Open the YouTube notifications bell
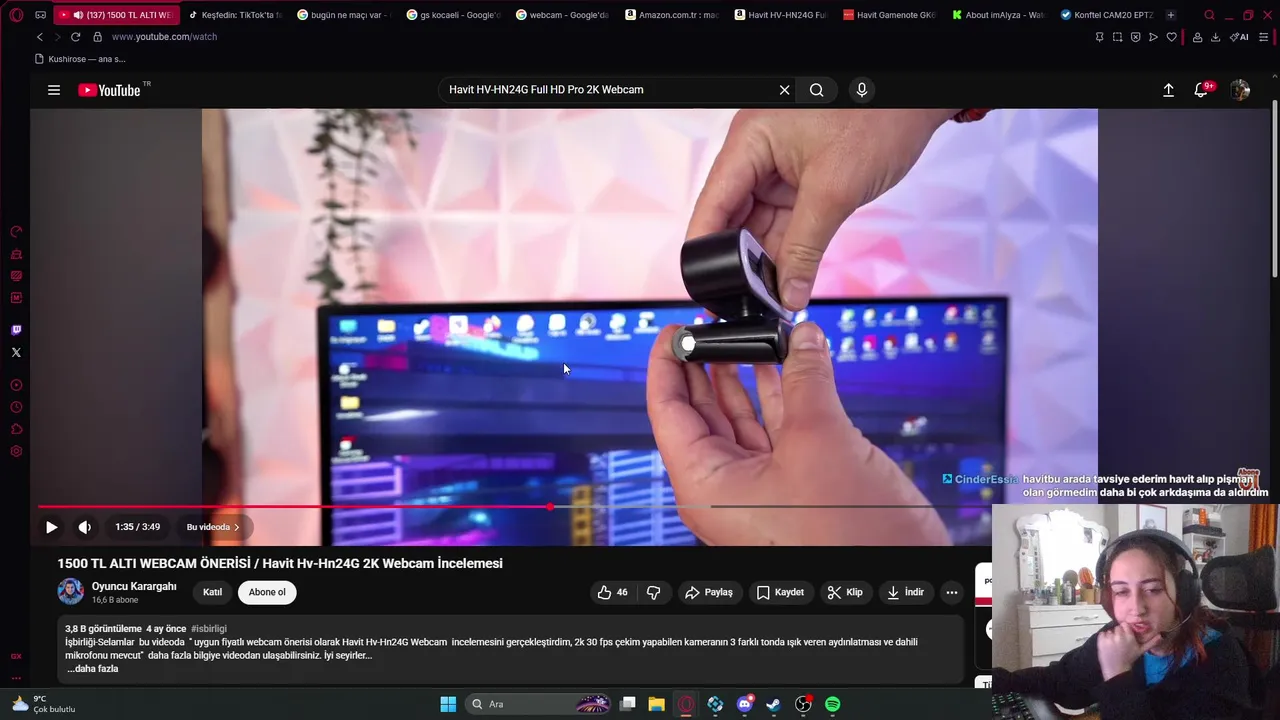 pos(1202,90)
